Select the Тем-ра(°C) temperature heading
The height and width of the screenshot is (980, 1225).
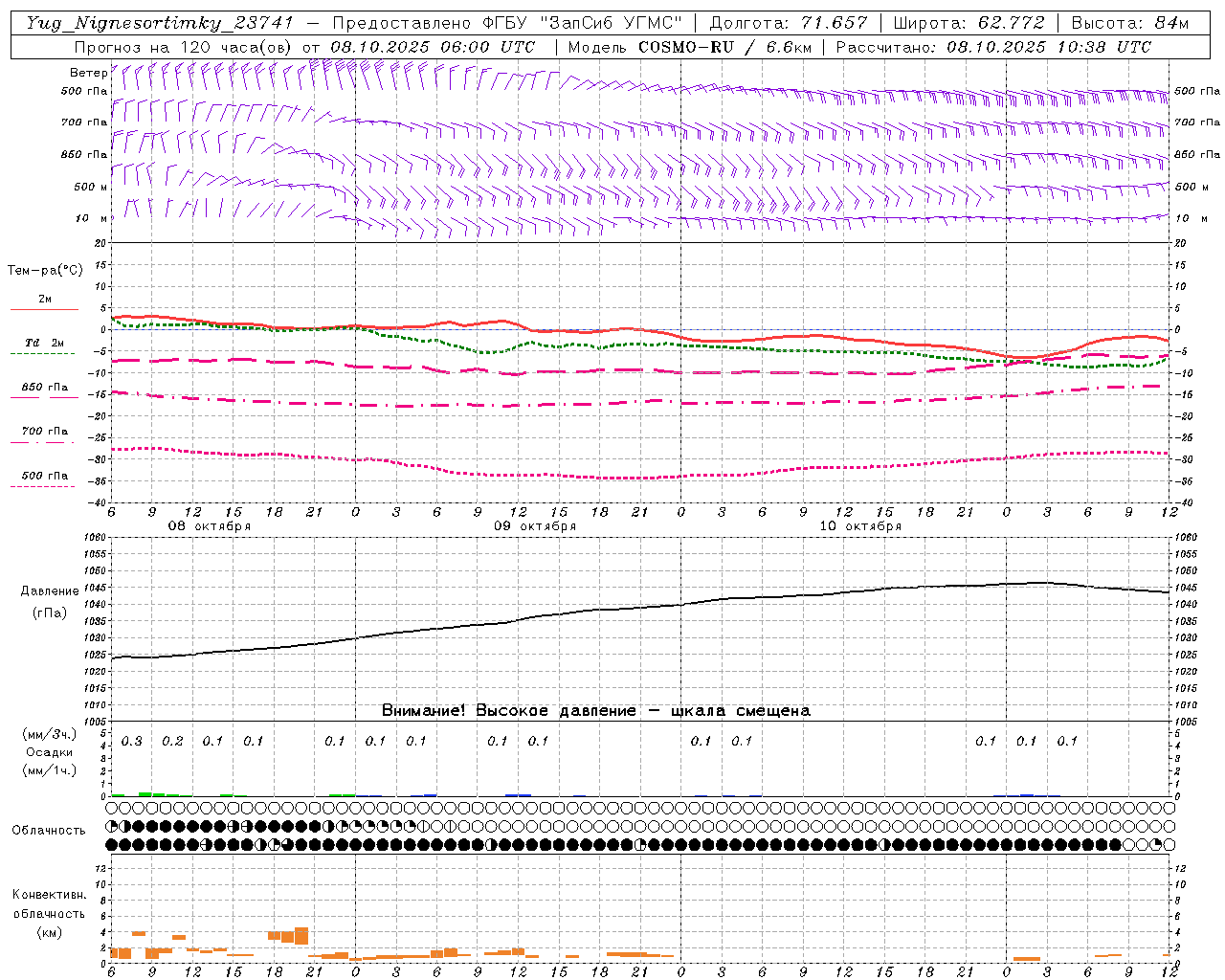(45, 271)
